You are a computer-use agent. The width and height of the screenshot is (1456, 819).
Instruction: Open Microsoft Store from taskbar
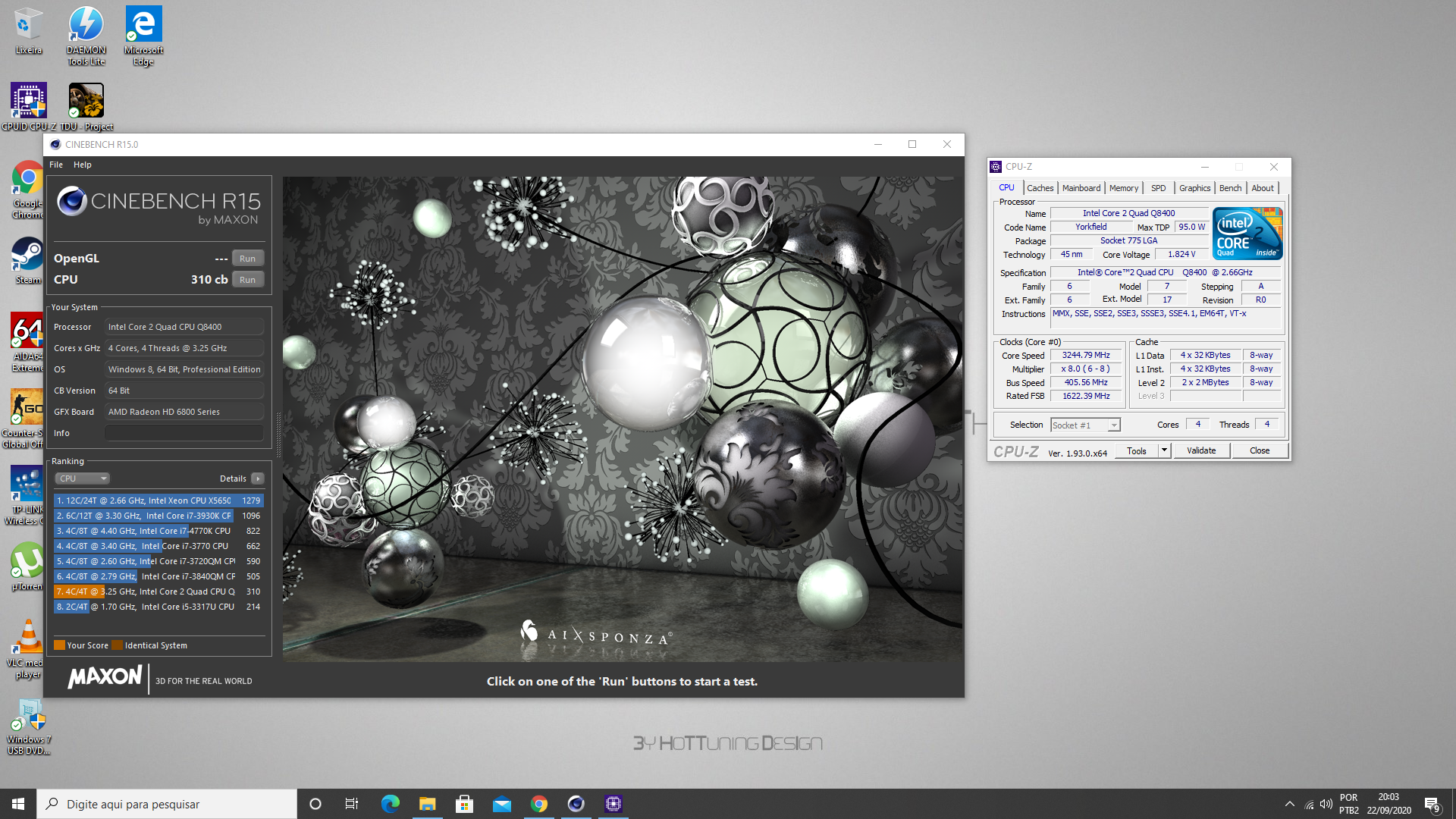click(x=465, y=804)
